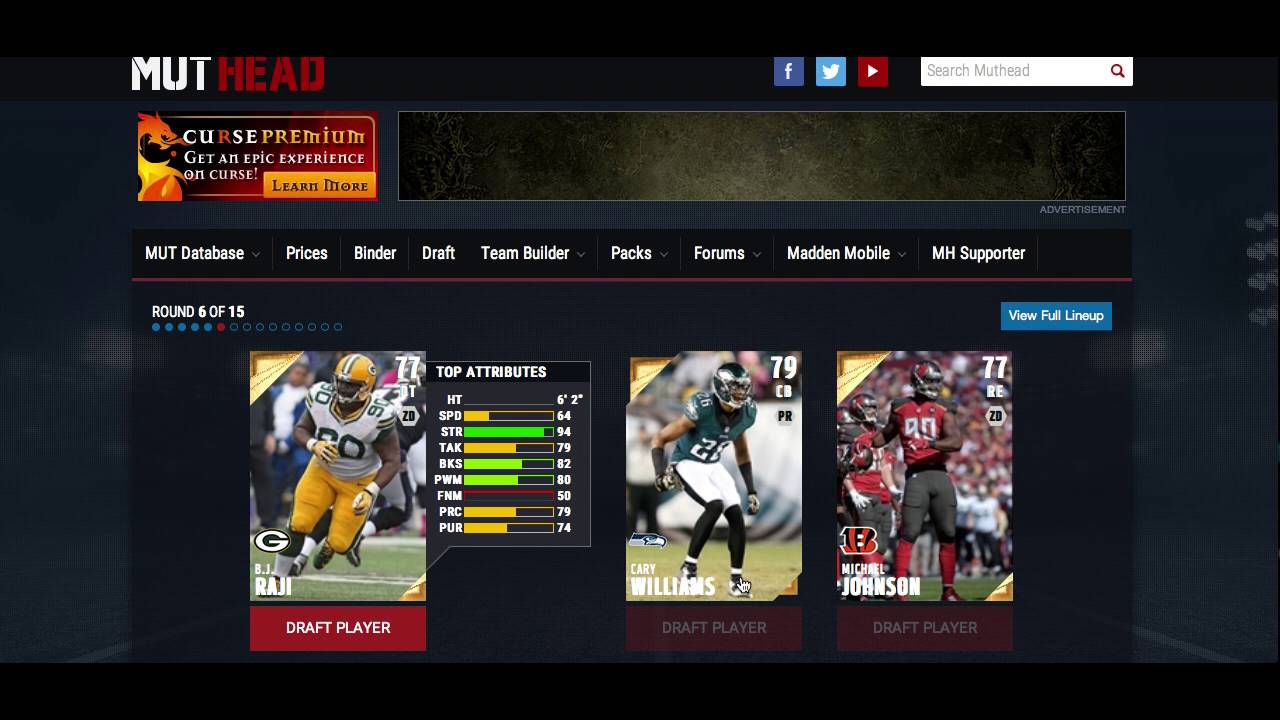
Task: Click the STR attribute bar showing 94
Action: point(508,432)
